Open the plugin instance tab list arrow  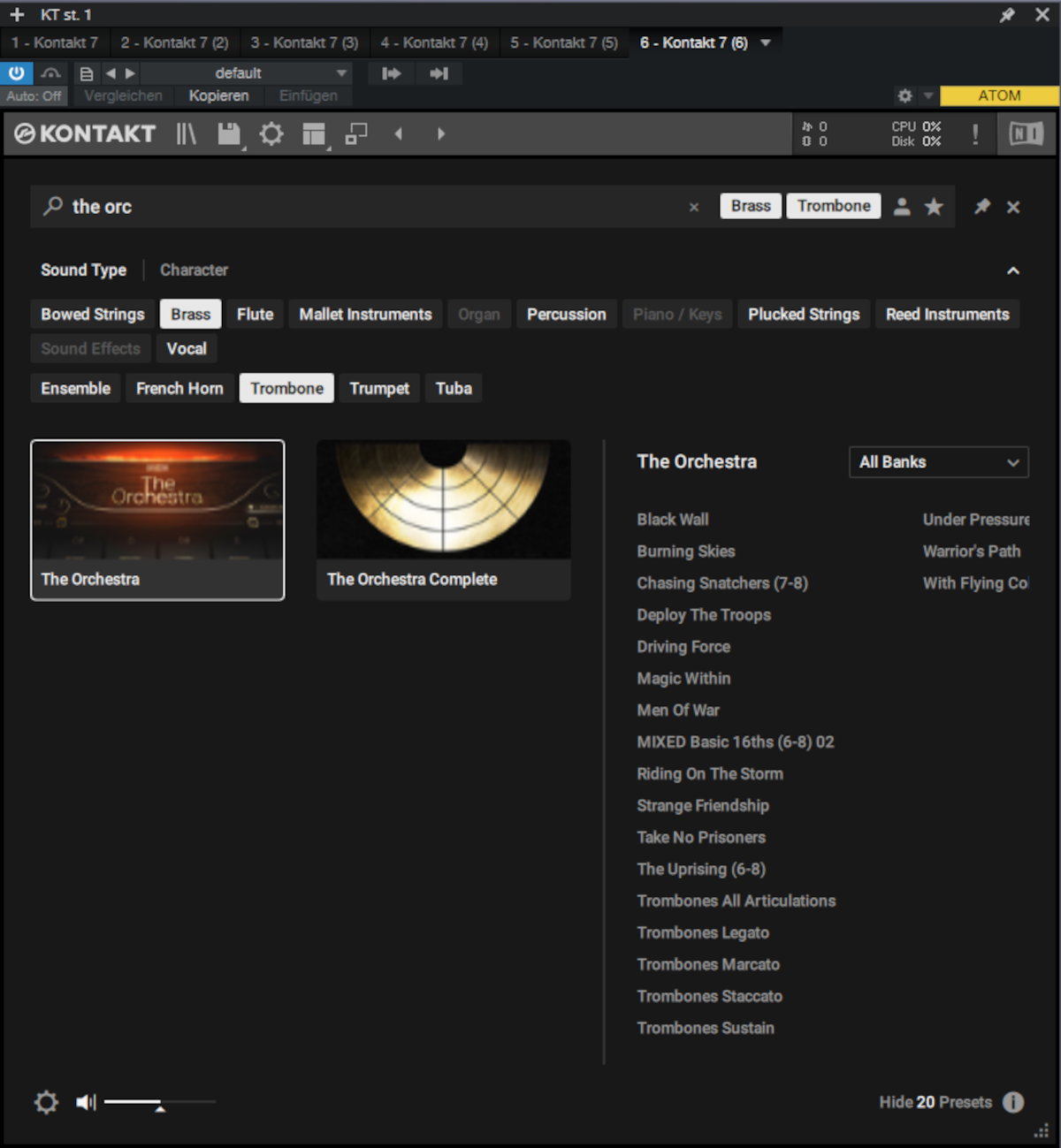point(766,42)
